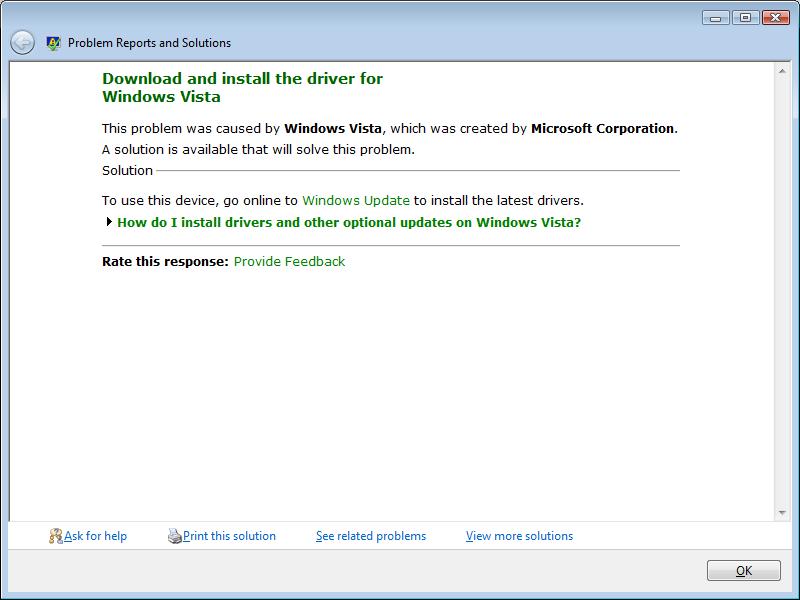Click 'A solution is available' sentence

pyautogui.click(x=258, y=149)
